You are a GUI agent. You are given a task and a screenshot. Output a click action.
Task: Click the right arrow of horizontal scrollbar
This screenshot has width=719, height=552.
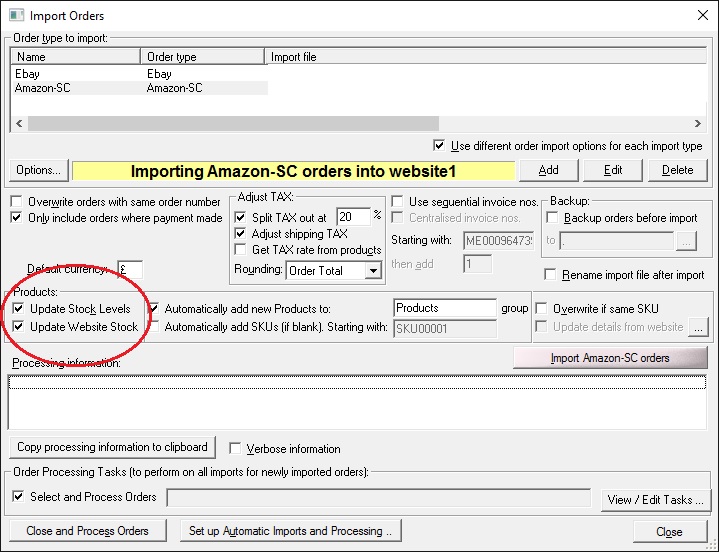point(697,123)
